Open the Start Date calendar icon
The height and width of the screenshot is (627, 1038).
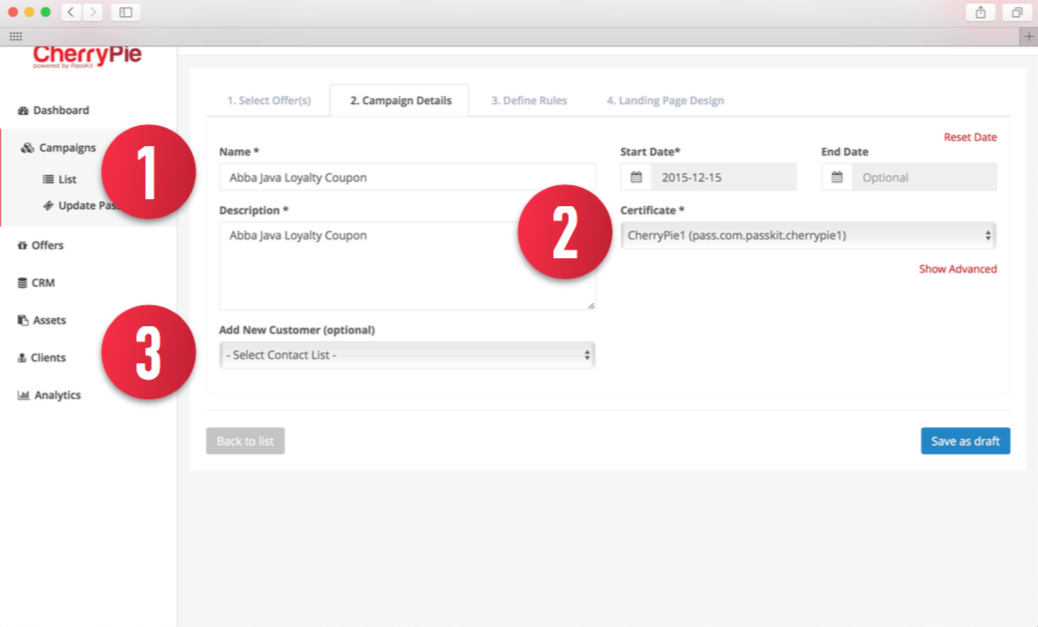(636, 177)
